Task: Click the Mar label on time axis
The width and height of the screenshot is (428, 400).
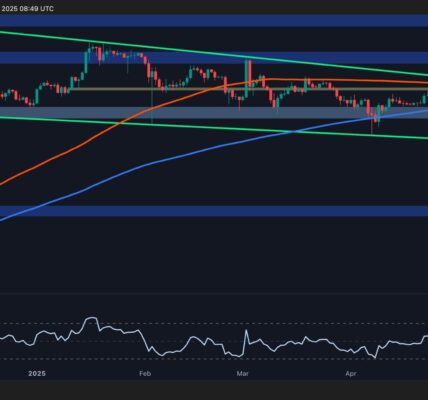Action: [242, 374]
